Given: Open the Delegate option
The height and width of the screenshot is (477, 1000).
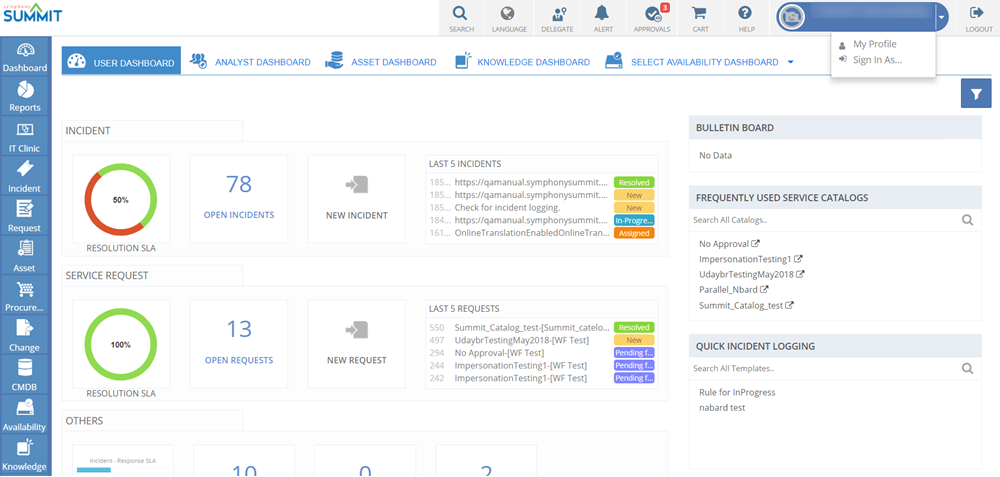Looking at the screenshot, I should click(557, 18).
